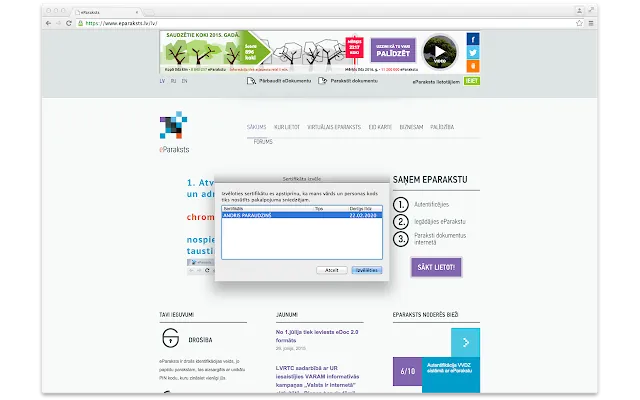Click the Pārbaudīt eDokumentu link text
Screen dimensions: 640x400
tap(285, 81)
